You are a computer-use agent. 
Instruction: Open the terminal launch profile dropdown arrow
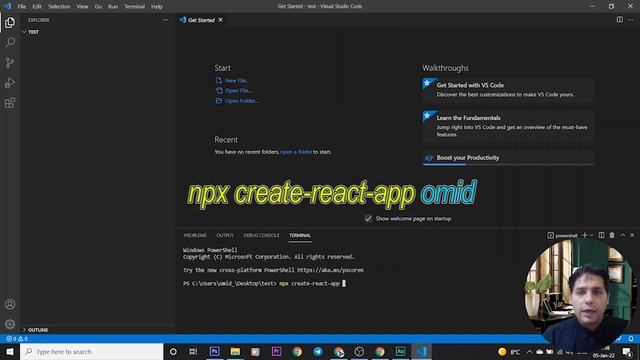(592, 236)
